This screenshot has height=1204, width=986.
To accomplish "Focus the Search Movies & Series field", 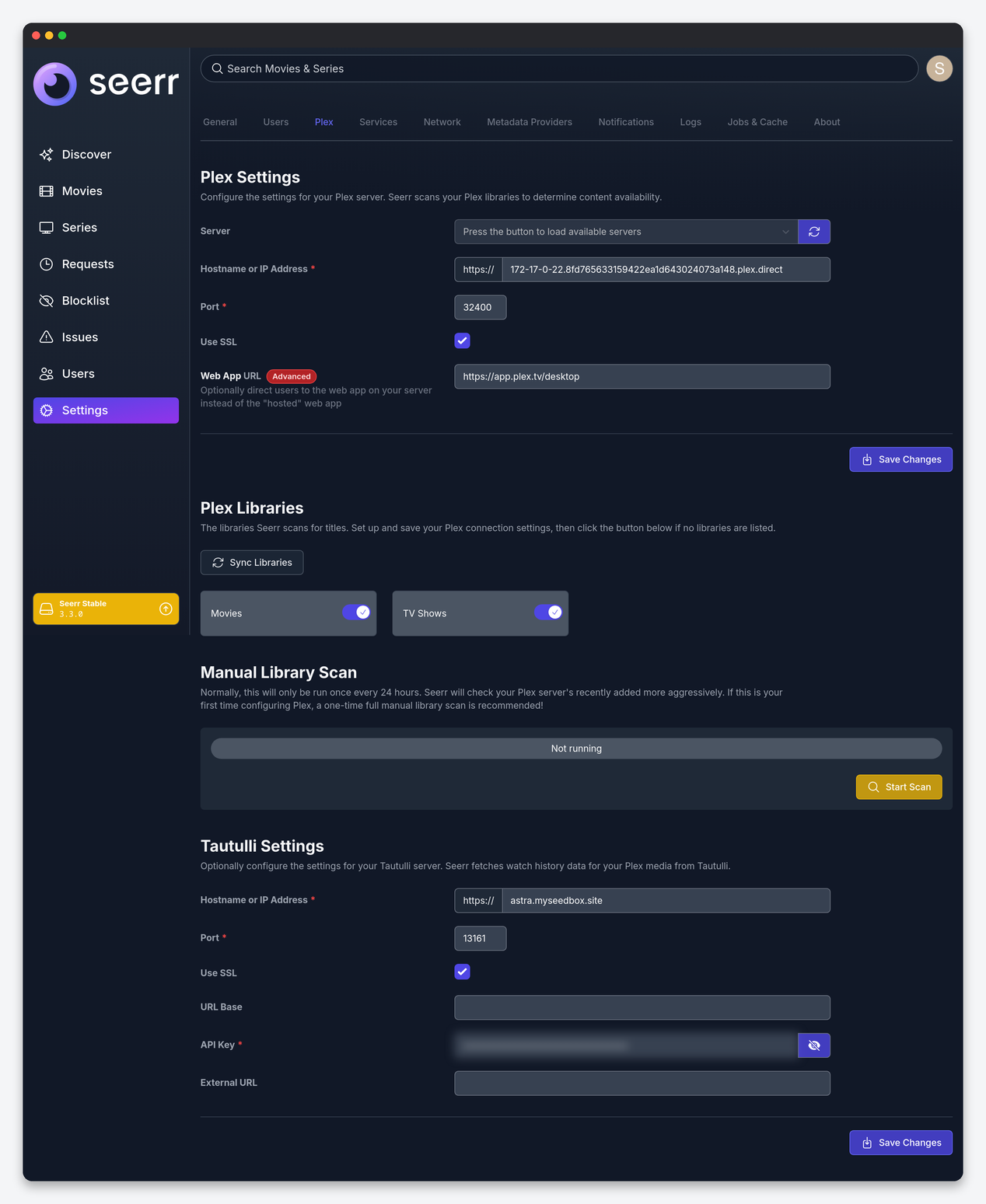I will (x=559, y=68).
